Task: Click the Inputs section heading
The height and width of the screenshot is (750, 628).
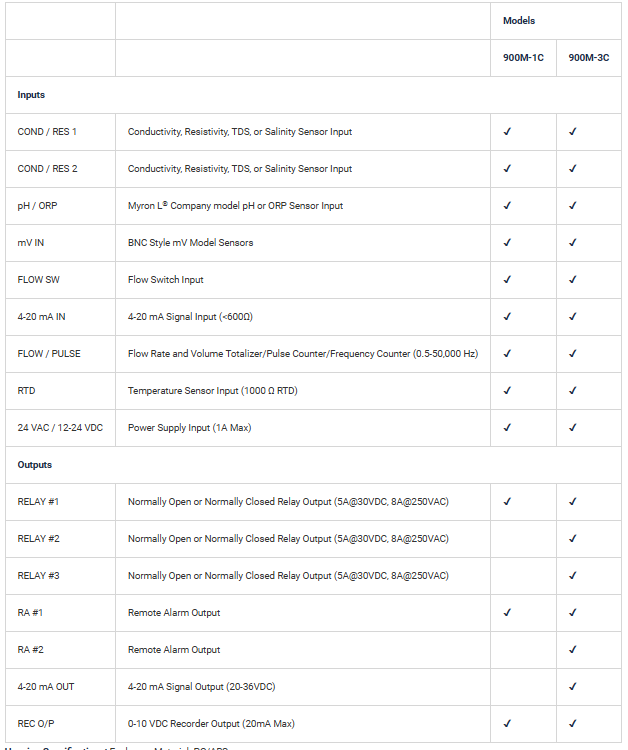Action: point(32,95)
